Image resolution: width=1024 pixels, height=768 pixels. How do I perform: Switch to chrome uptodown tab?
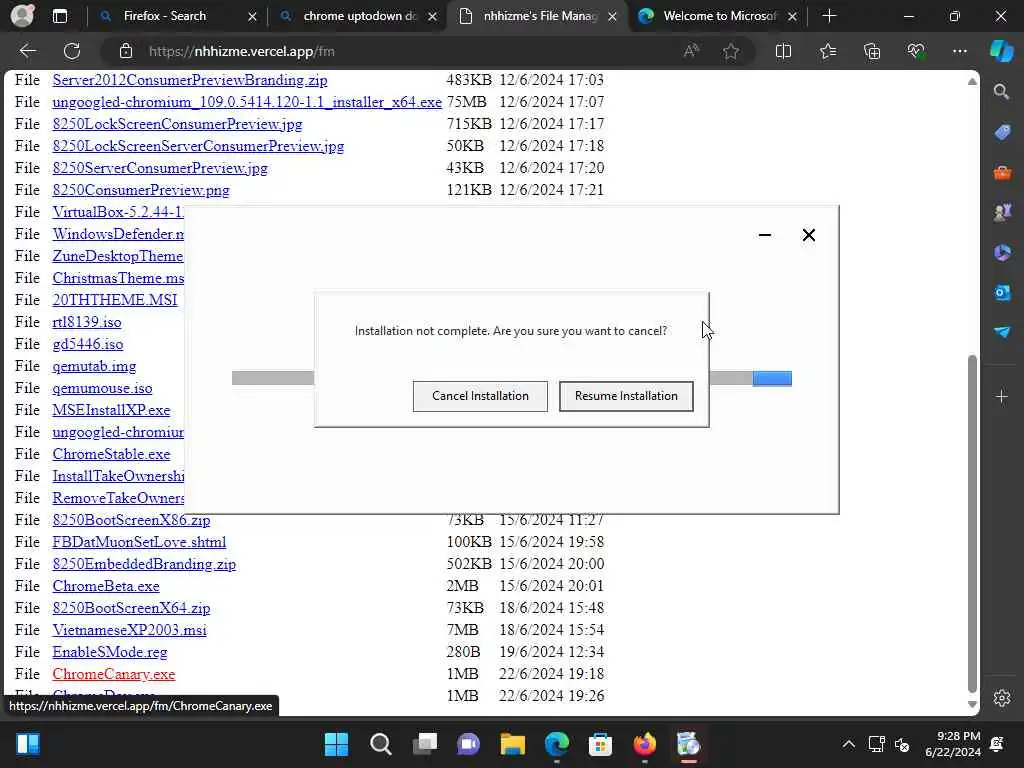pos(359,16)
